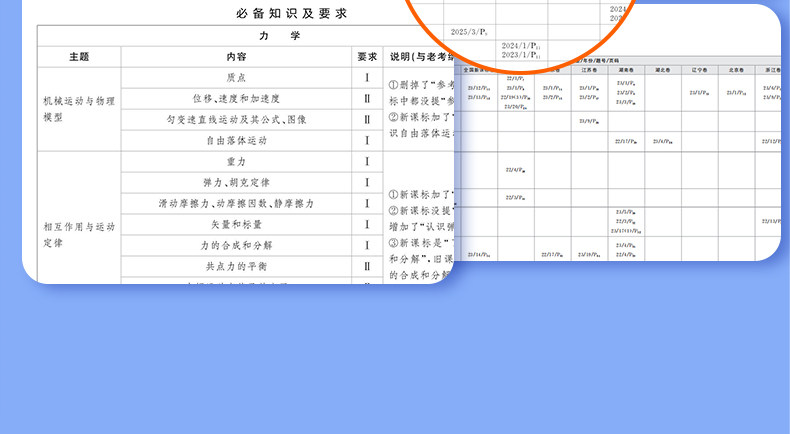Click requirement level Ⅱ of 匀变速直线运动 row

[367, 119]
